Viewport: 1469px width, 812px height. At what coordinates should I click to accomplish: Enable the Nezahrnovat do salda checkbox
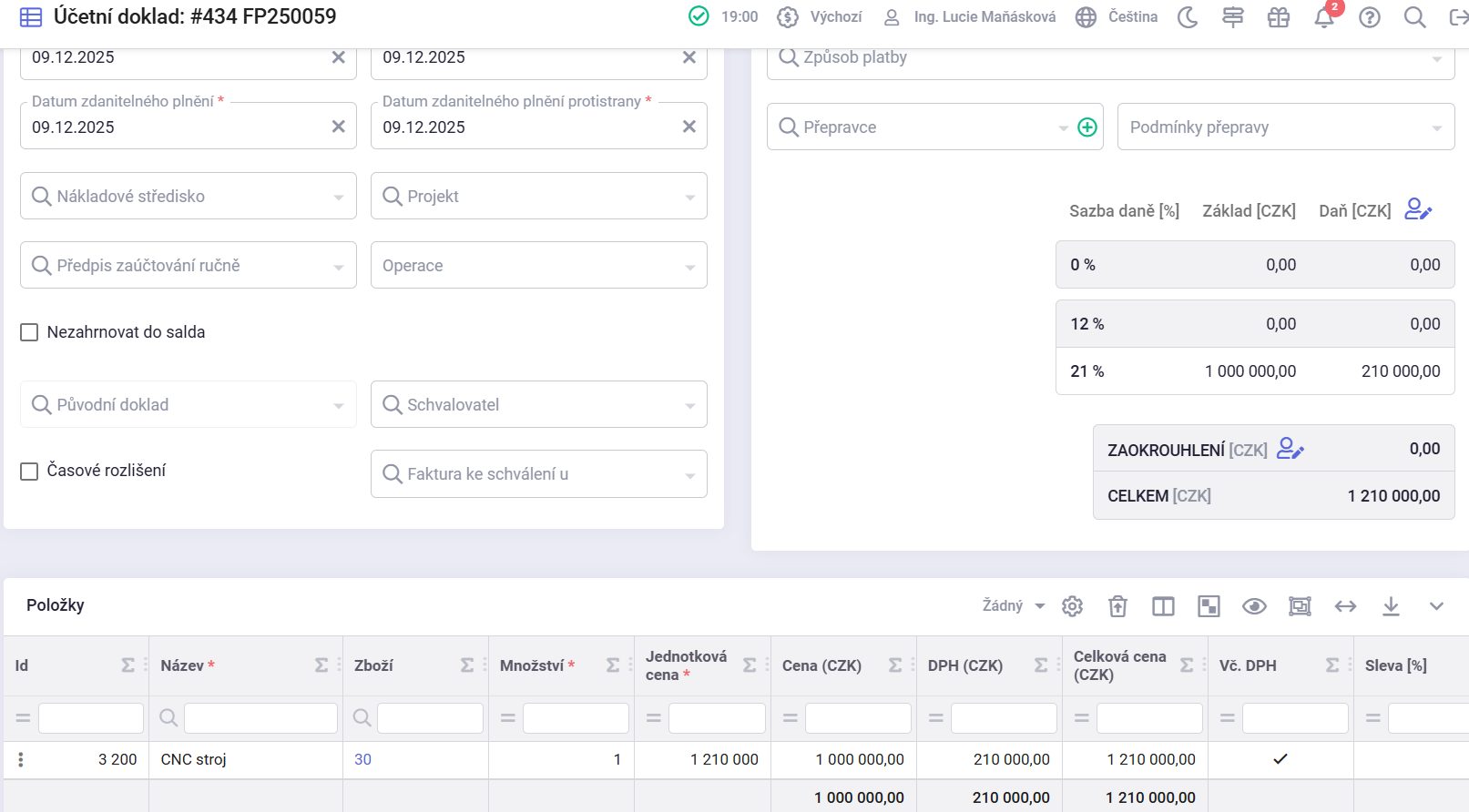(29, 332)
